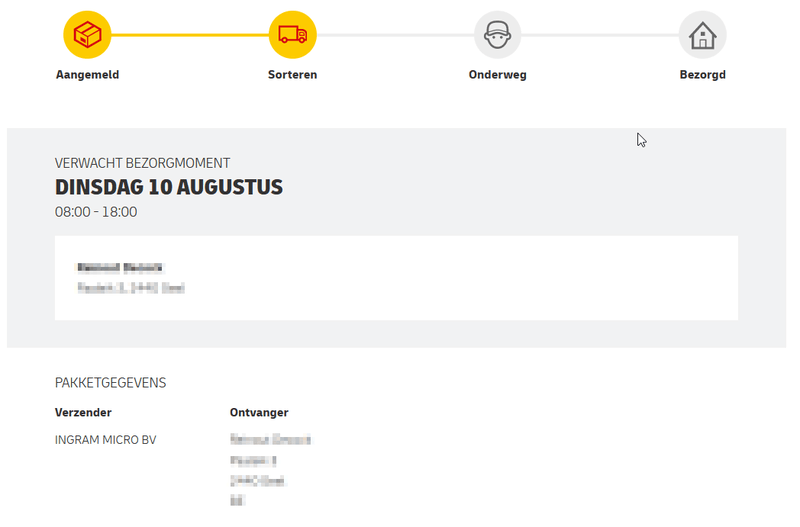
Task: Click the Aangemeld package box icon
Action: point(87,35)
